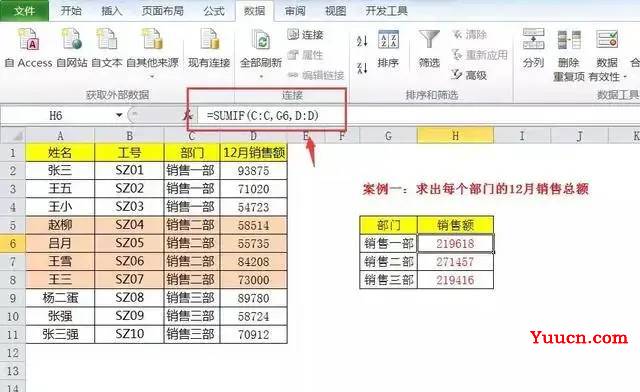Click the Name Box showing H6

[x=56, y=116]
